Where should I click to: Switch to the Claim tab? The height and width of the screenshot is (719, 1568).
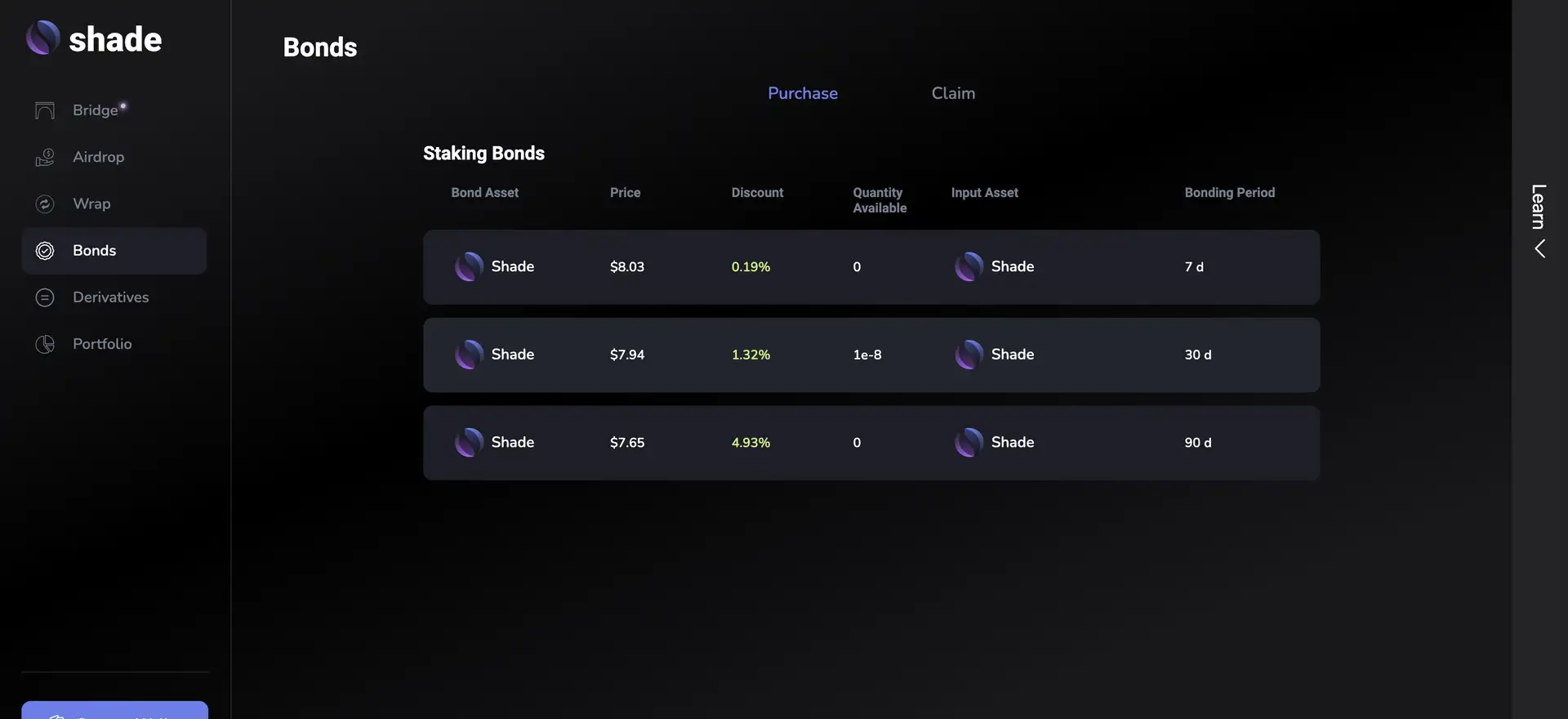(953, 93)
